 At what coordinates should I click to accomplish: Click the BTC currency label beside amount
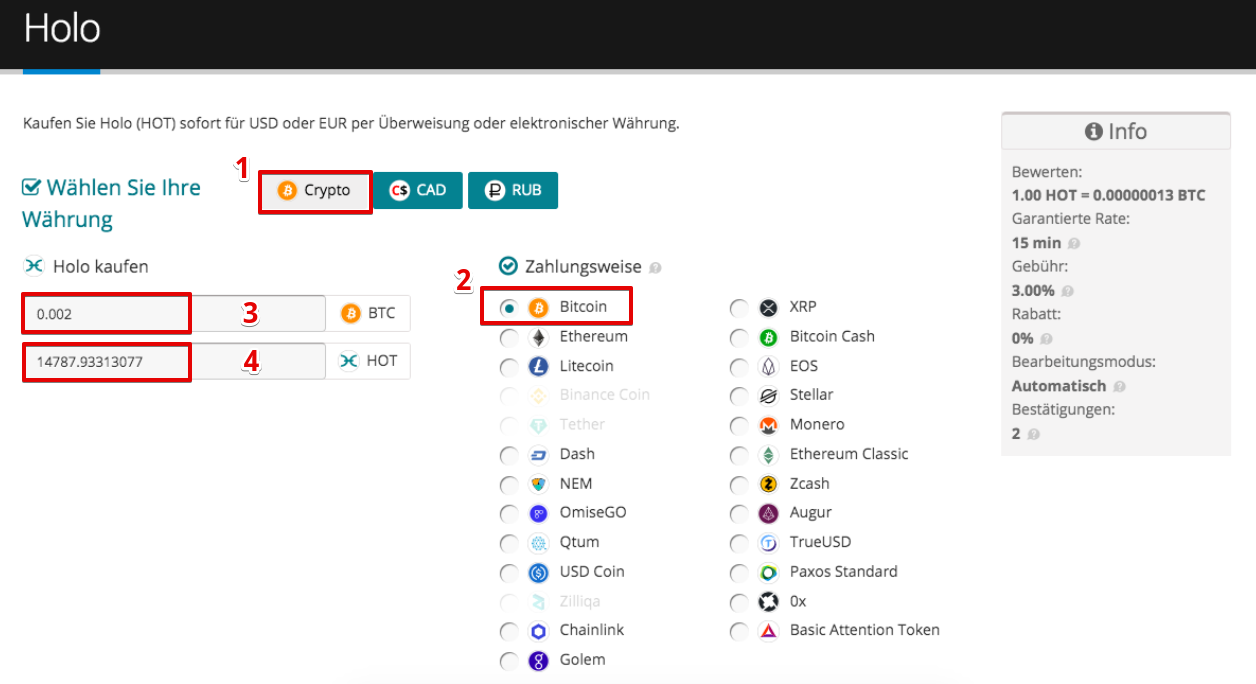(x=368, y=313)
